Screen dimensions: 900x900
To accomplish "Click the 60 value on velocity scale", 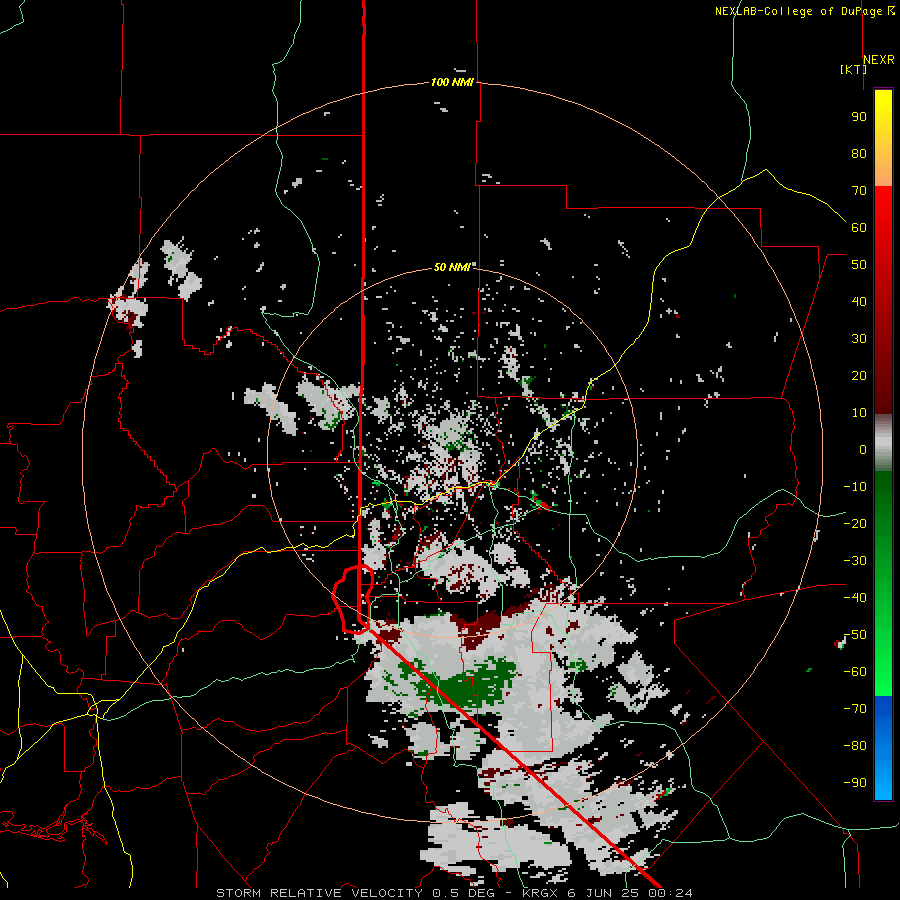I will click(859, 228).
